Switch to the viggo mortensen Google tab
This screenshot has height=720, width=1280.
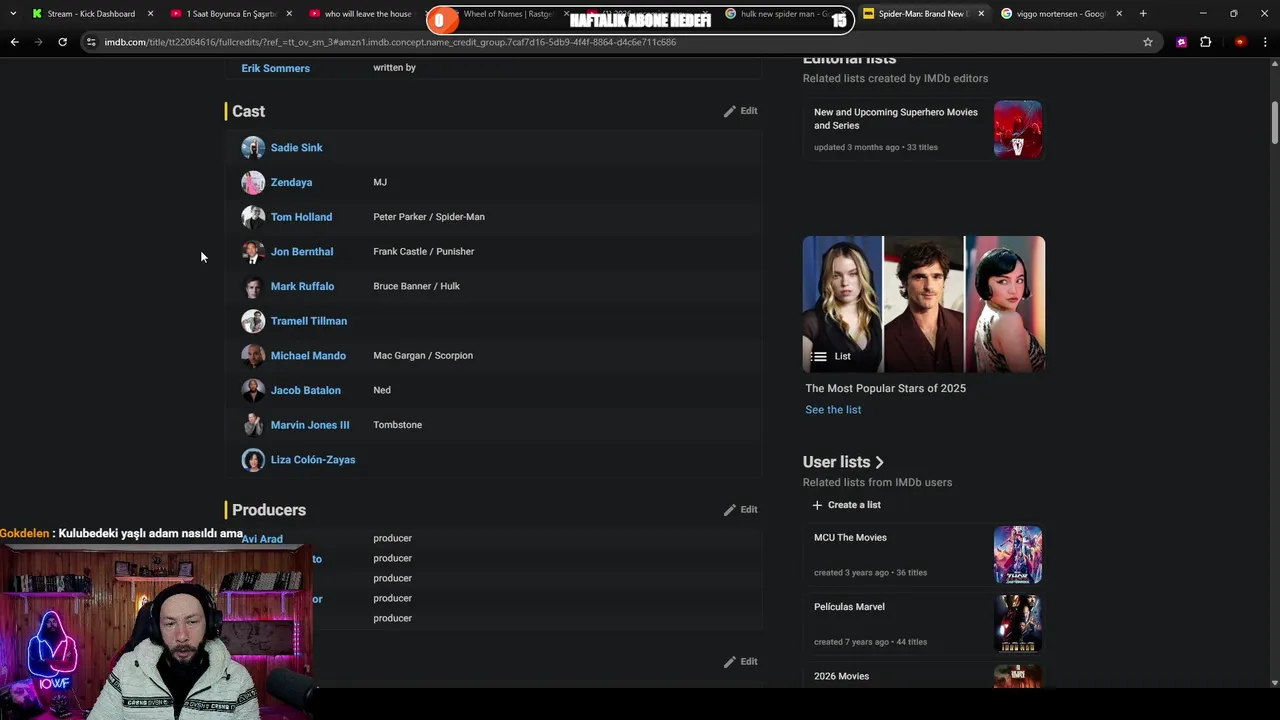click(x=1062, y=14)
